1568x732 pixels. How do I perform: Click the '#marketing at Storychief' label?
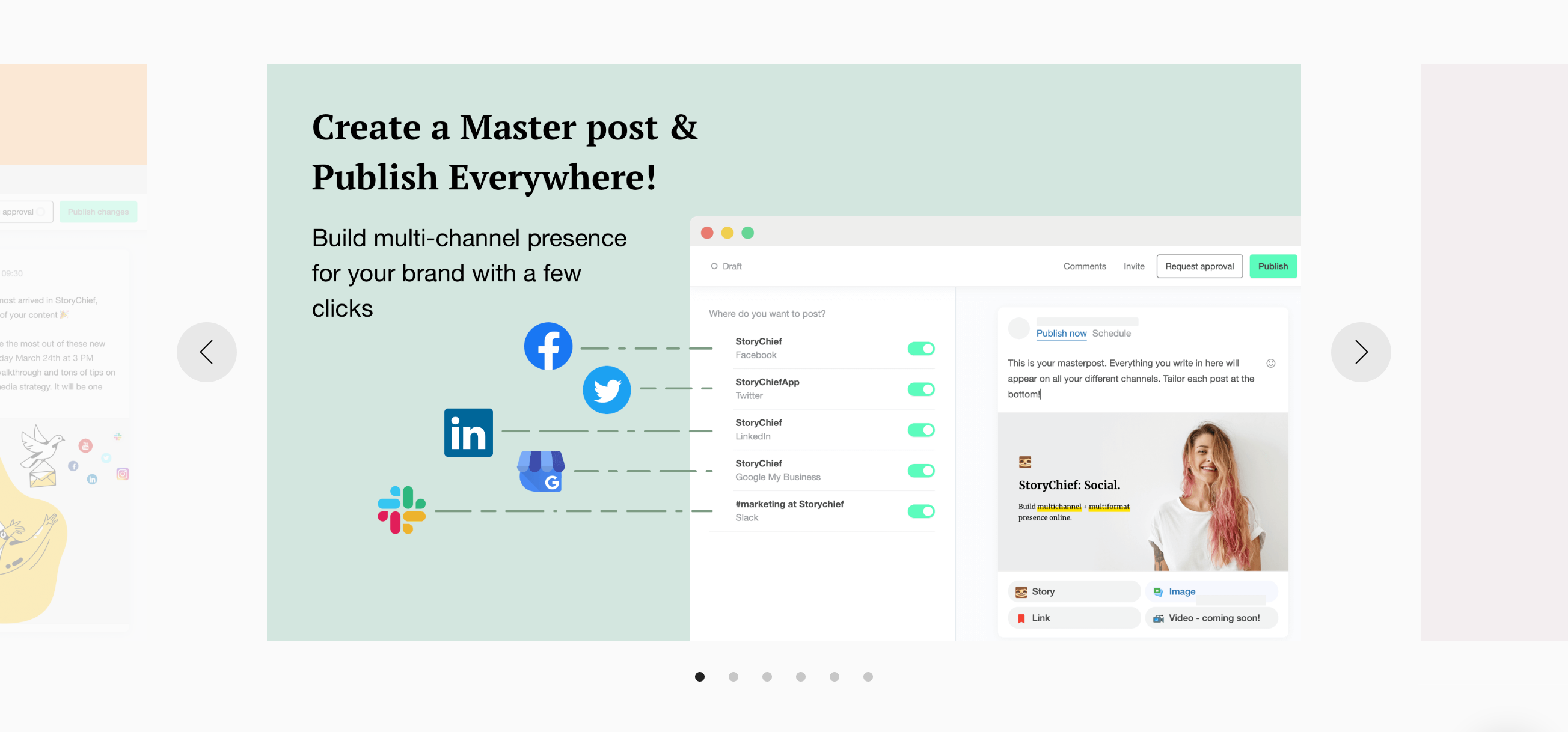(x=789, y=504)
